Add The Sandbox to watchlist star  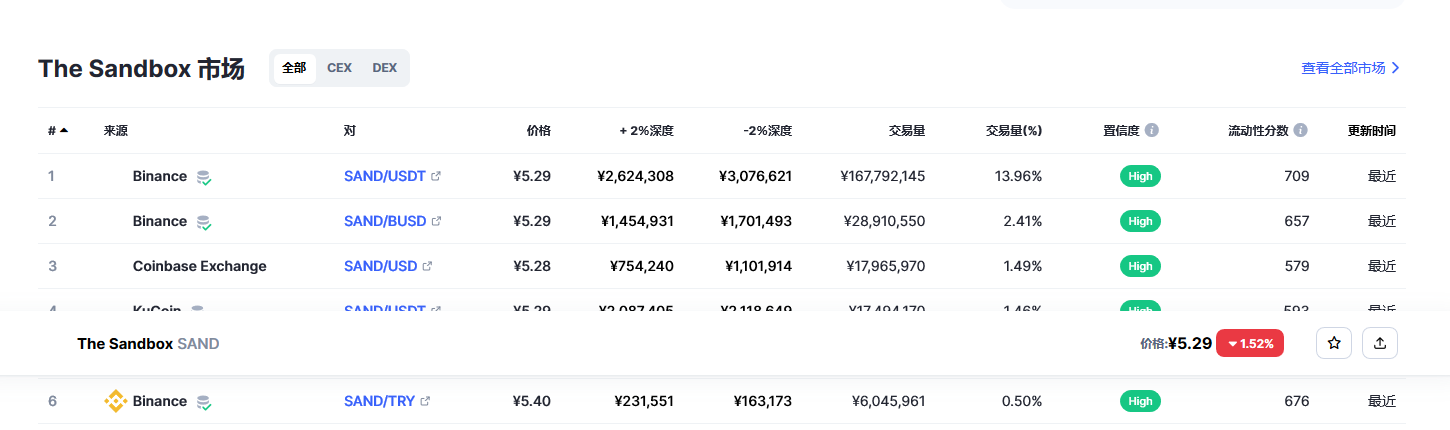coord(1334,343)
